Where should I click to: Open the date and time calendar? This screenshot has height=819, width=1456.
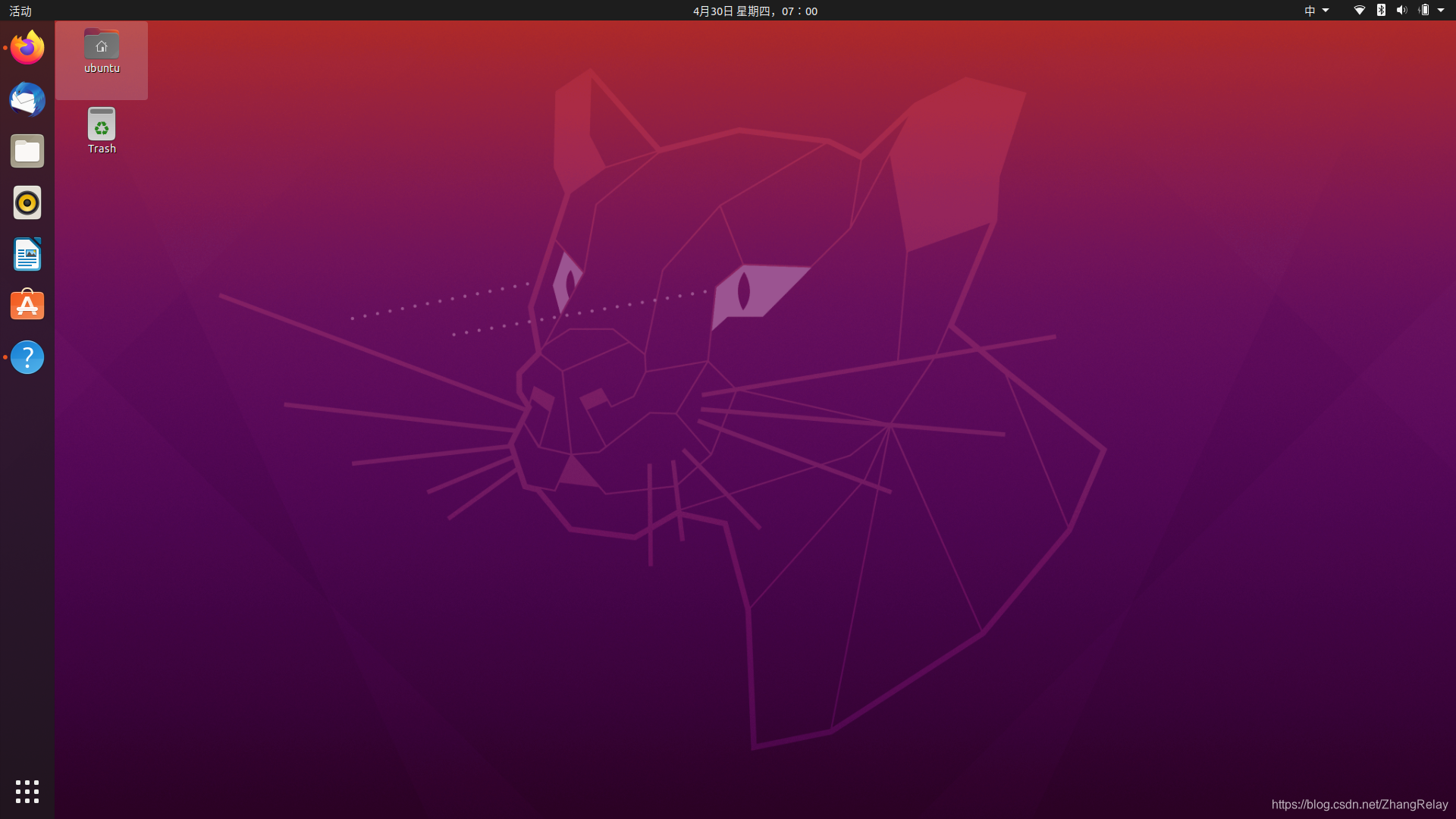[755, 11]
